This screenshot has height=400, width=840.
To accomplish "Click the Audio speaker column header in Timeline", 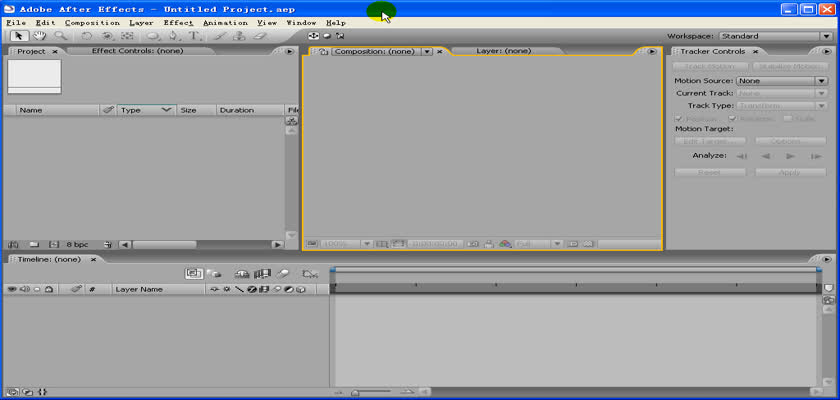I will click(x=25, y=289).
